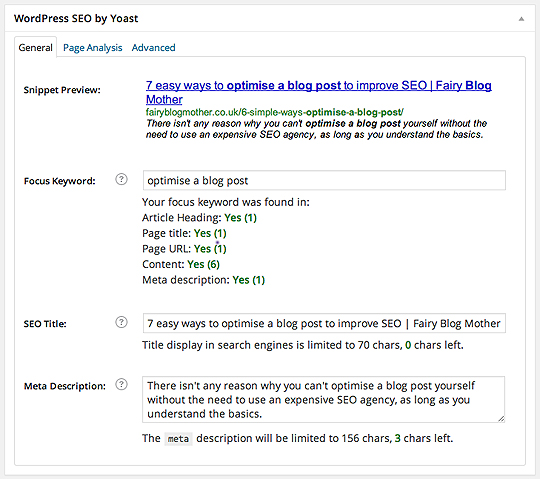This screenshot has height=479, width=540.
Task: Click inside the Focus Keyword field
Action: click(324, 180)
